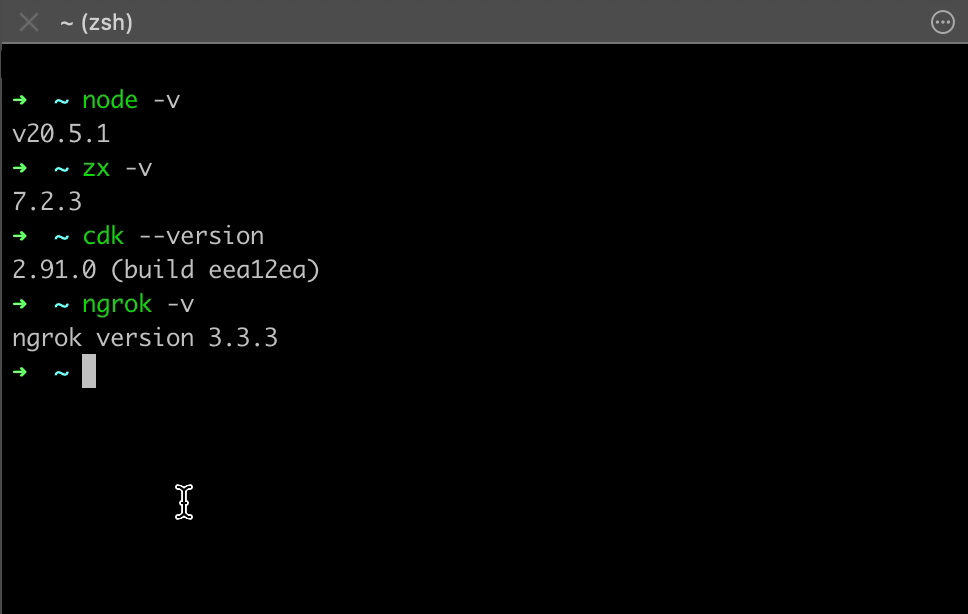Click the green ngrok command word

[x=117, y=304]
